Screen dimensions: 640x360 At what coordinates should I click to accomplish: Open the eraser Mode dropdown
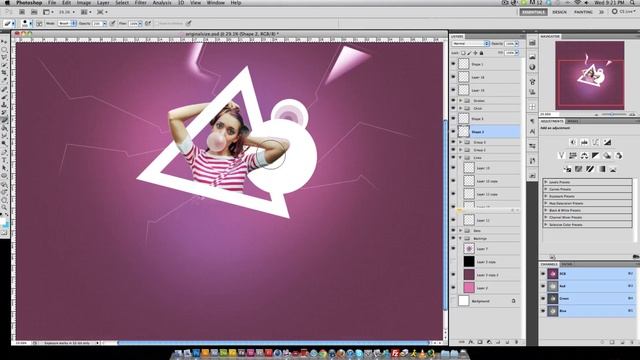[67, 23]
